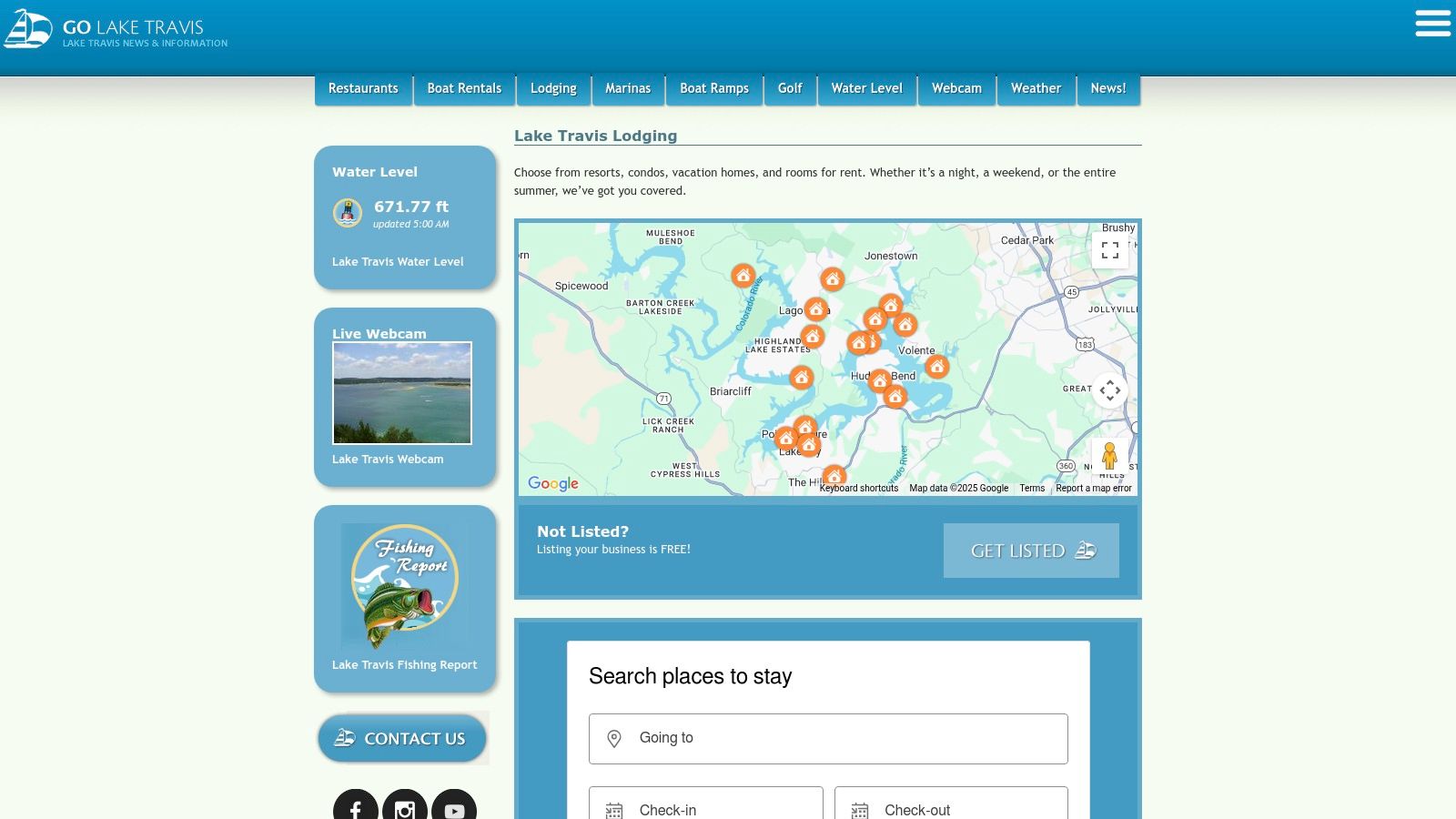
Task: Select the Street View pegman icon
Action: click(x=1108, y=455)
